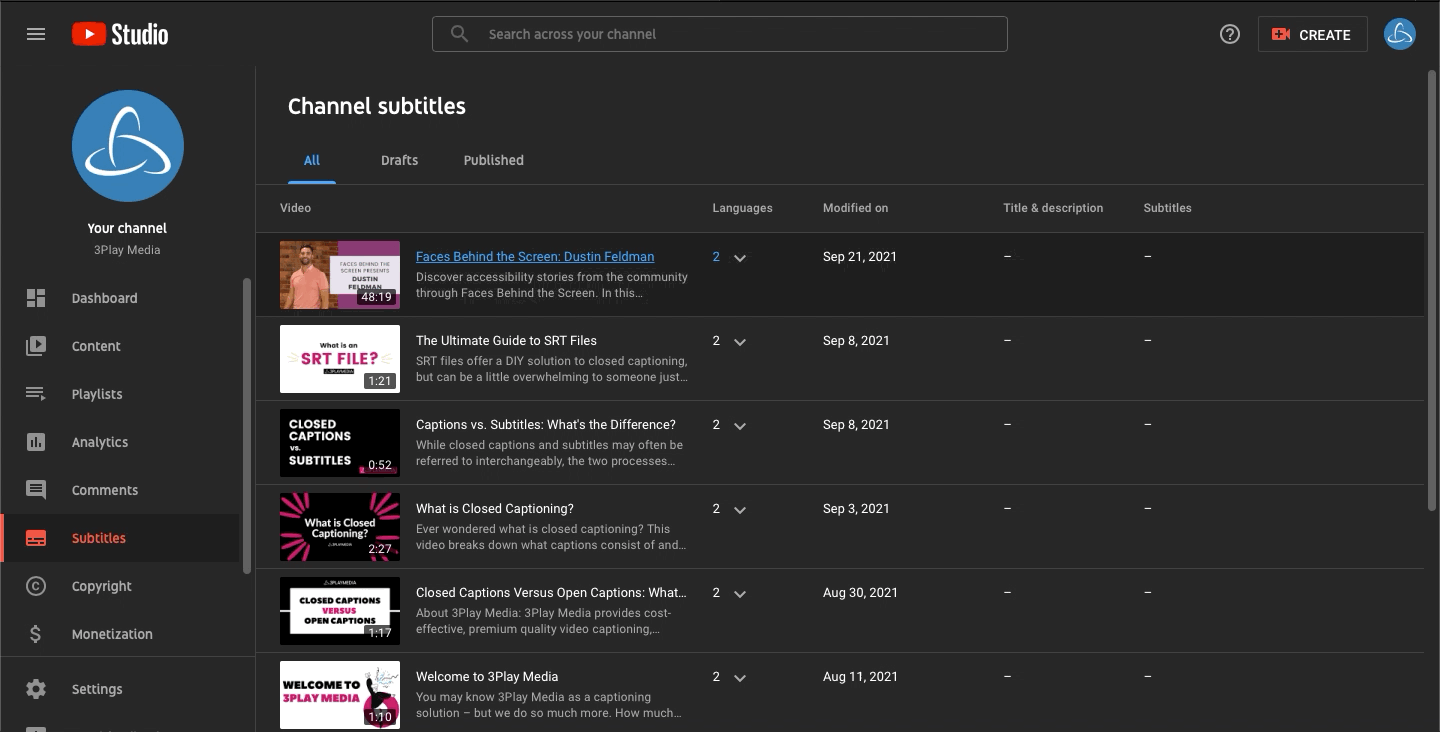Image resolution: width=1440 pixels, height=732 pixels.
Task: Click the YouTube Studio logo
Action: pyautogui.click(x=119, y=33)
